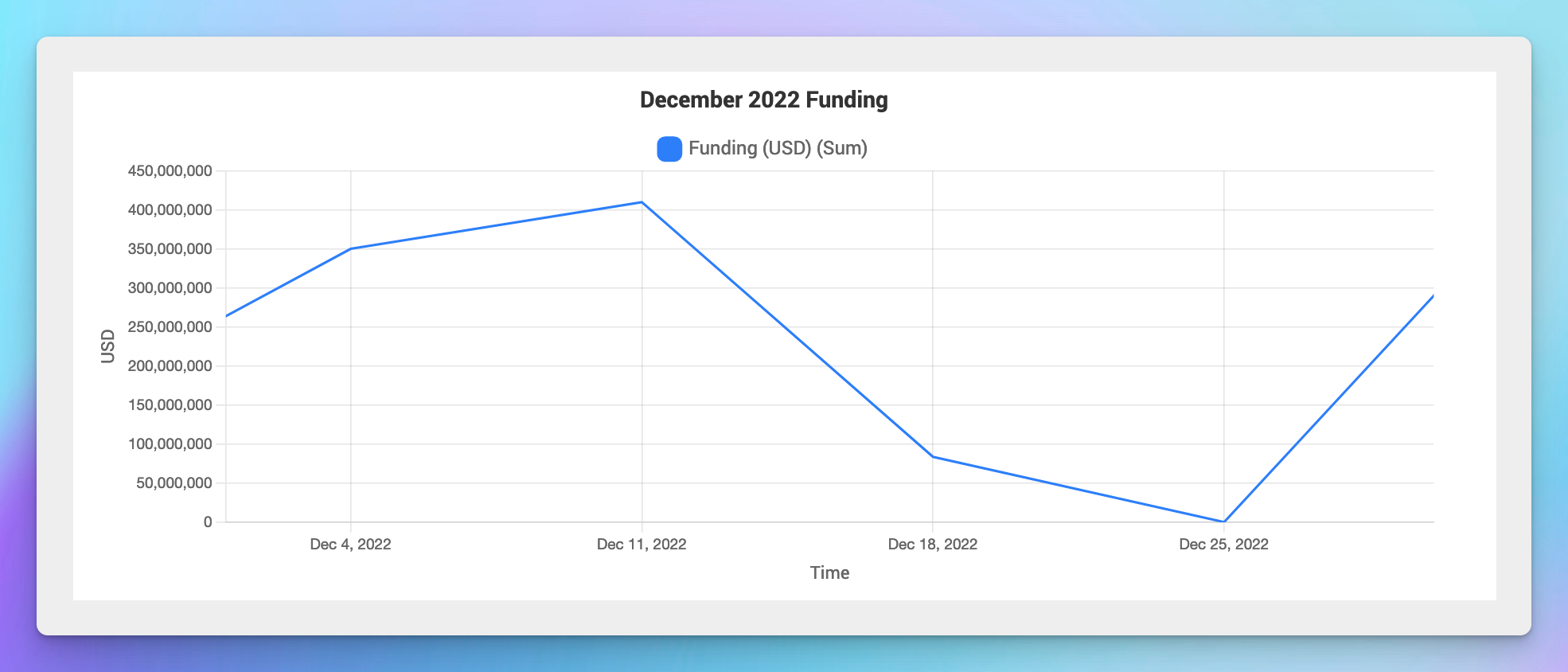Click the Time x-axis title
Image resolution: width=1568 pixels, height=672 pixels.
(x=829, y=572)
